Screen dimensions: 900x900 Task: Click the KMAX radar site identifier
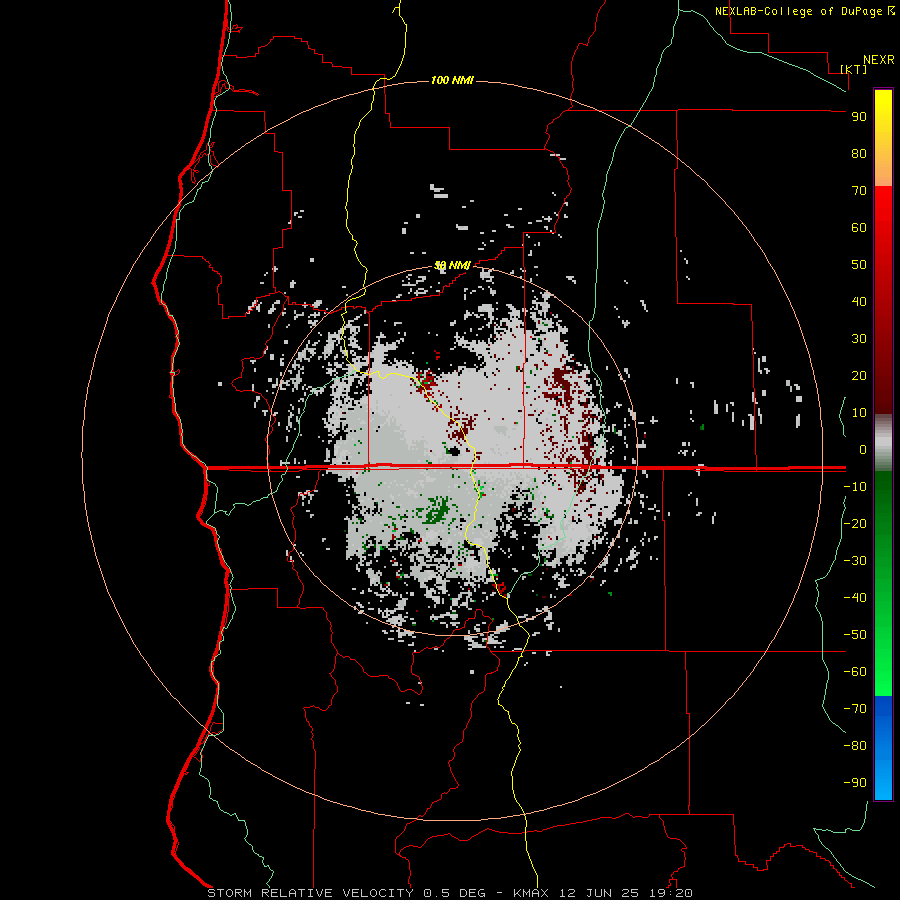[531, 893]
